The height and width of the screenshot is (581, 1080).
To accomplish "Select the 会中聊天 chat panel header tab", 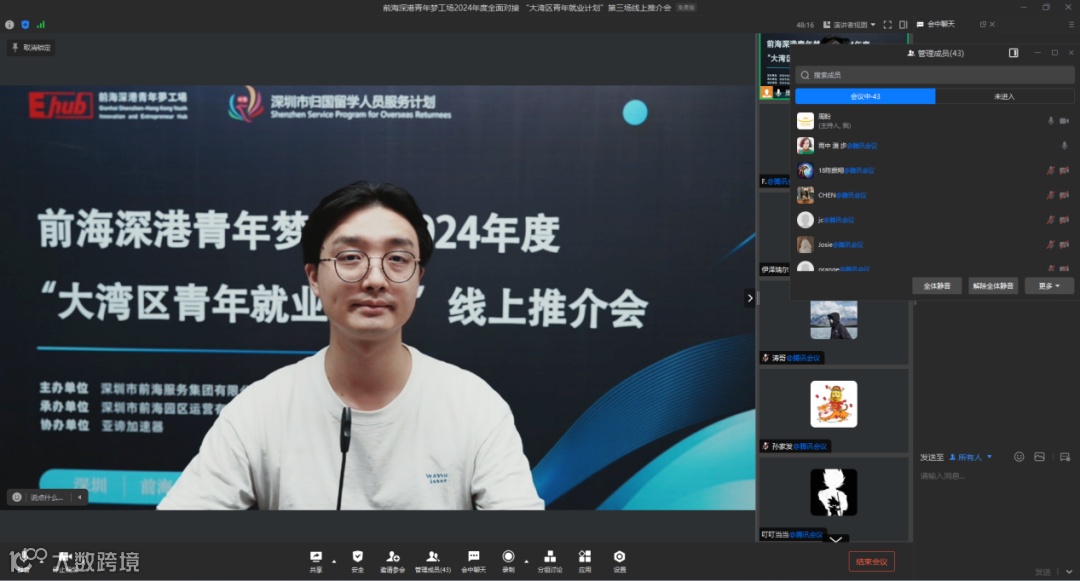I will pos(935,24).
